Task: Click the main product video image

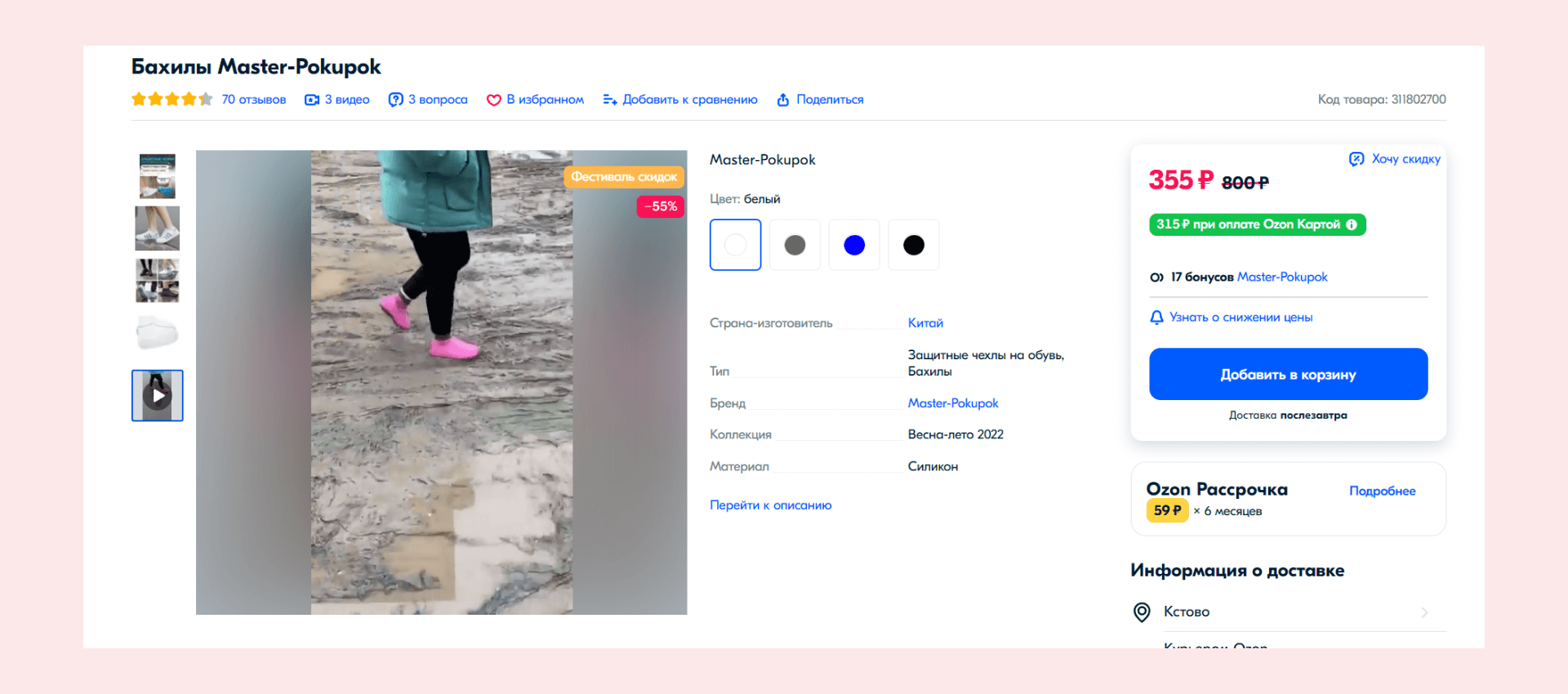Action: (442, 382)
